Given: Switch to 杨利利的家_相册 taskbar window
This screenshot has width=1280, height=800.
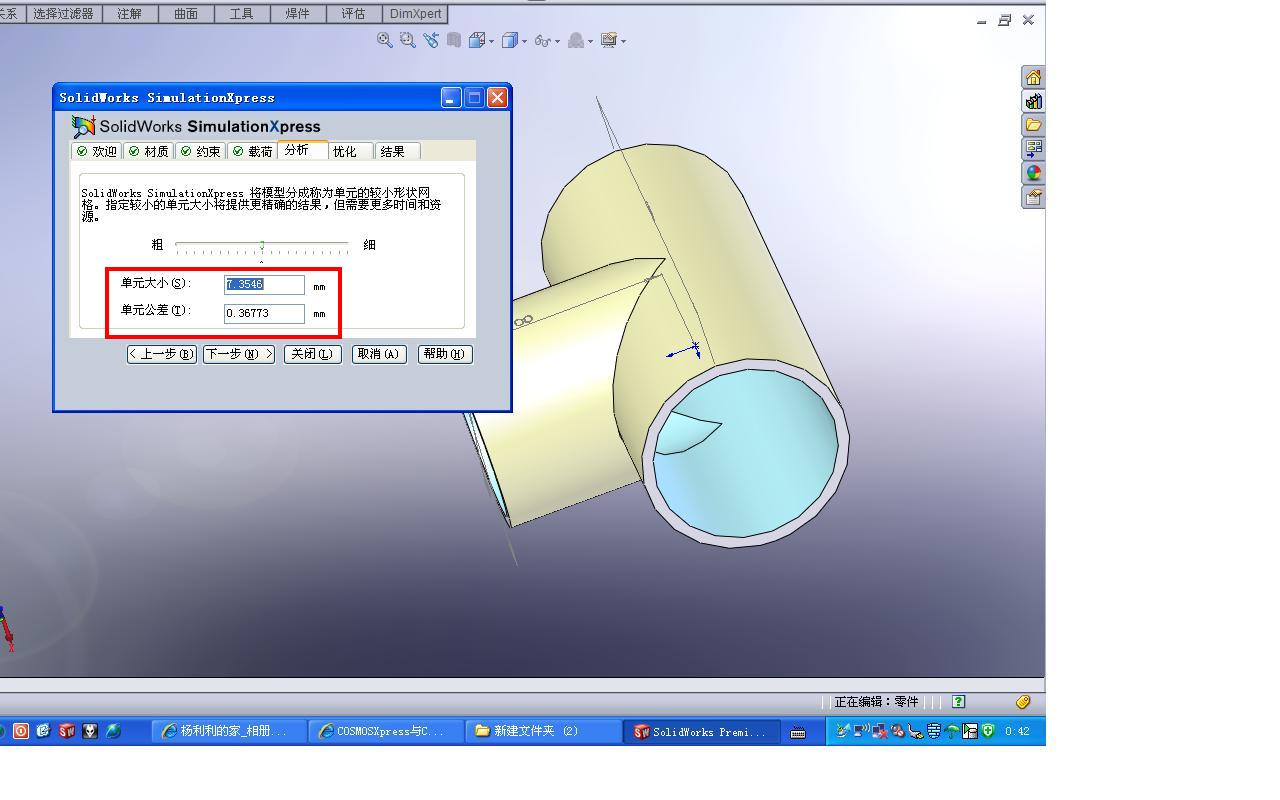Looking at the screenshot, I should tap(229, 731).
